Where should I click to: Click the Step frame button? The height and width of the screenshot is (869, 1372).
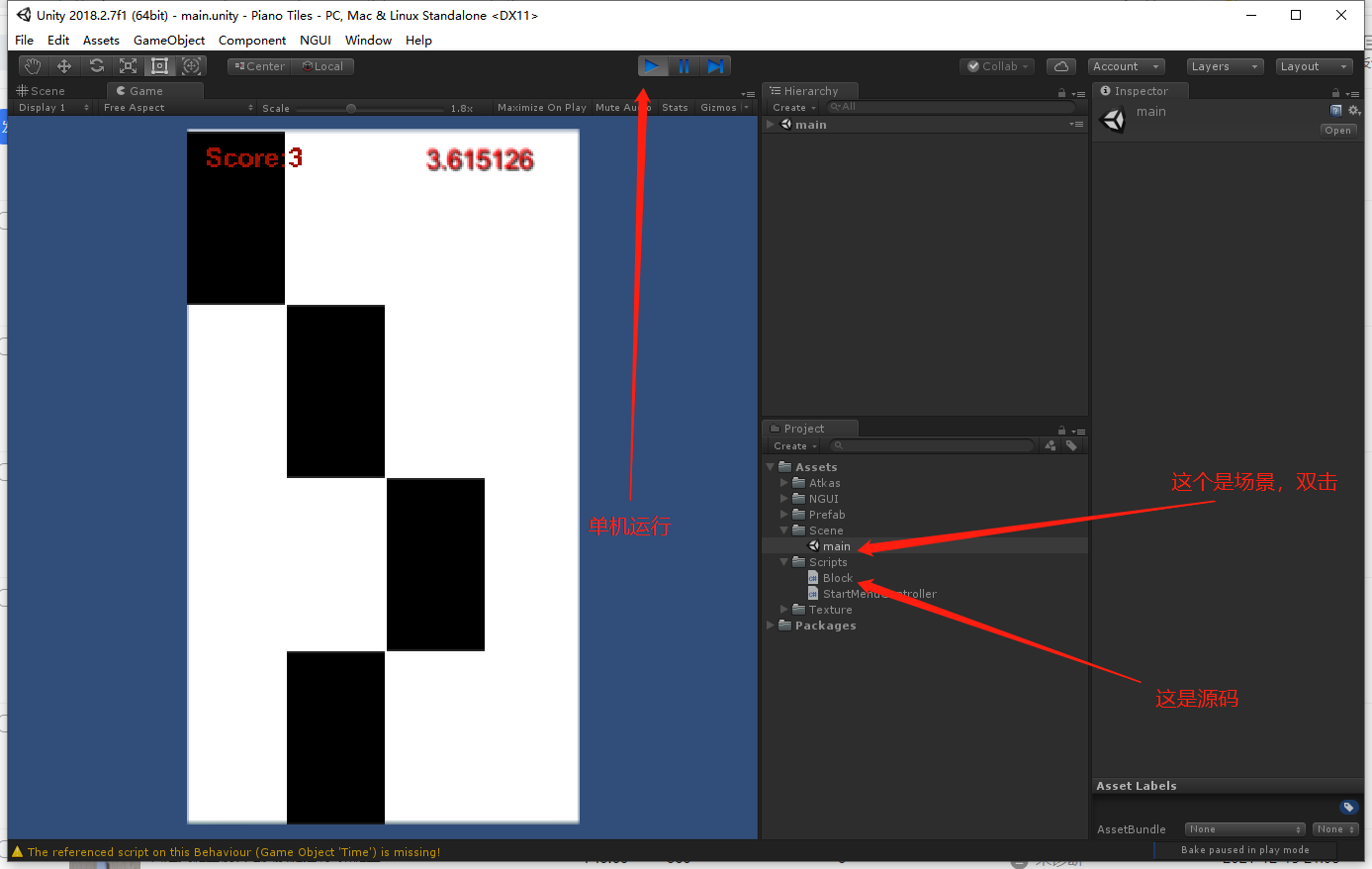coord(715,66)
